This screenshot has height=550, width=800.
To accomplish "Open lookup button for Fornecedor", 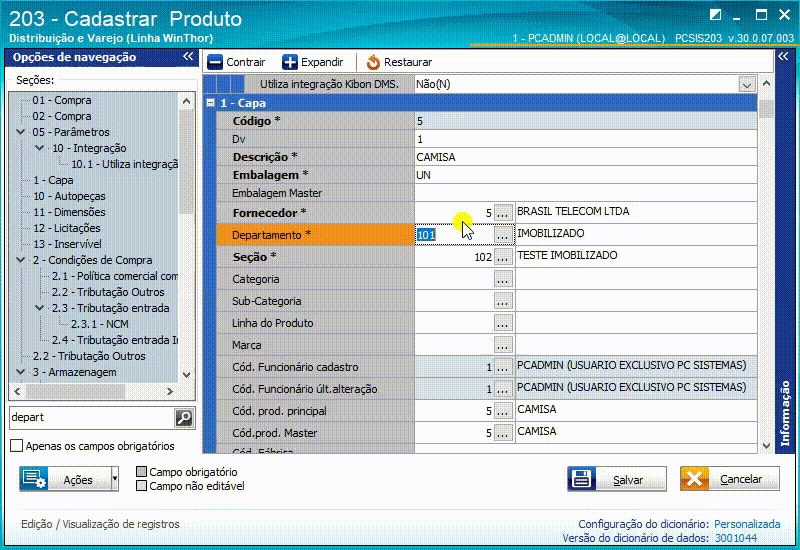I will click(503, 213).
